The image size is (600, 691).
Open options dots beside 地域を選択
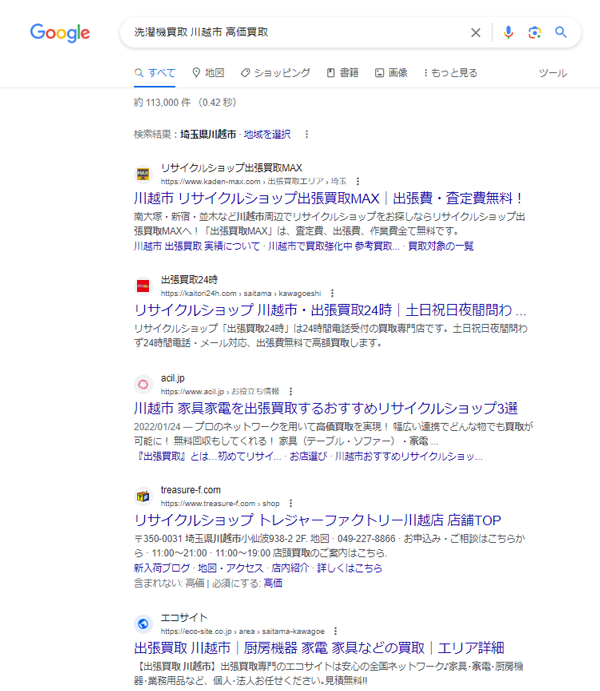click(307, 134)
